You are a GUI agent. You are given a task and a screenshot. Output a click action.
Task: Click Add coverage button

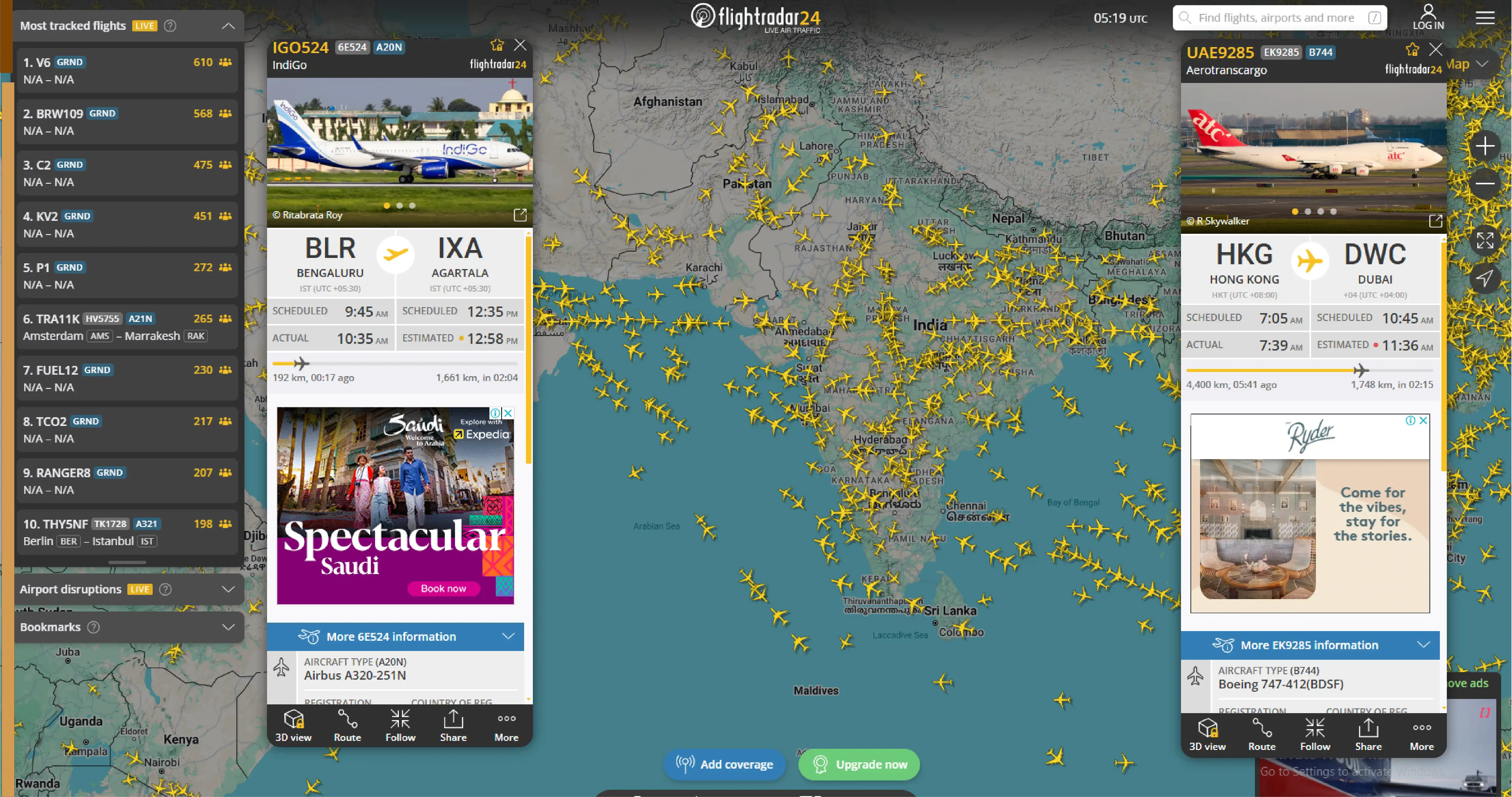(724, 764)
